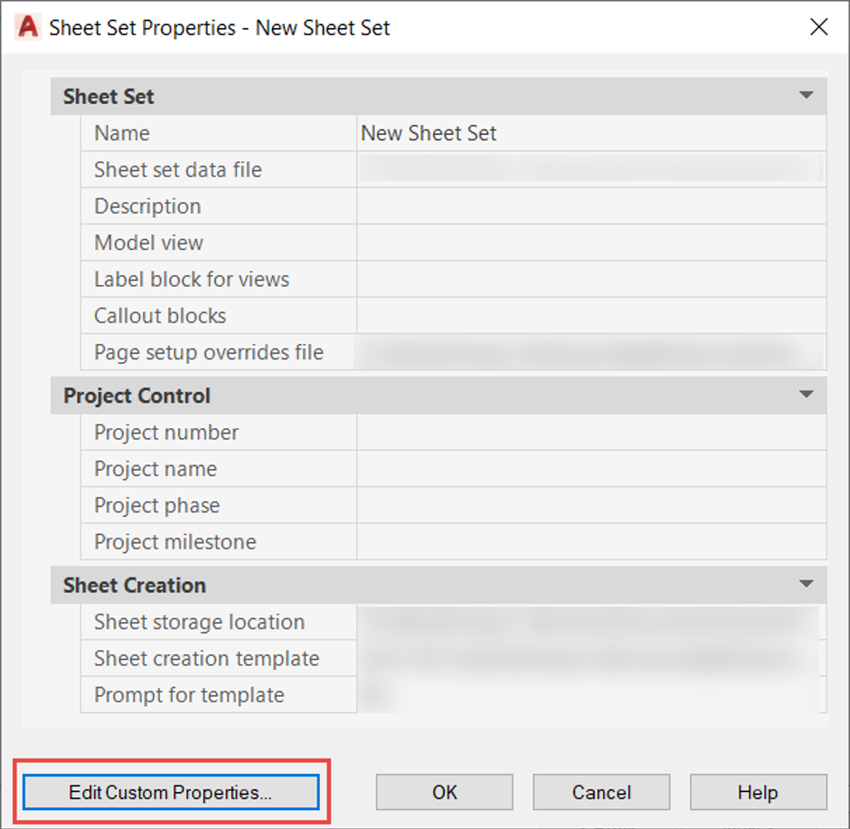The height and width of the screenshot is (829, 850).
Task: Open Help for sheet set properties
Action: (757, 793)
